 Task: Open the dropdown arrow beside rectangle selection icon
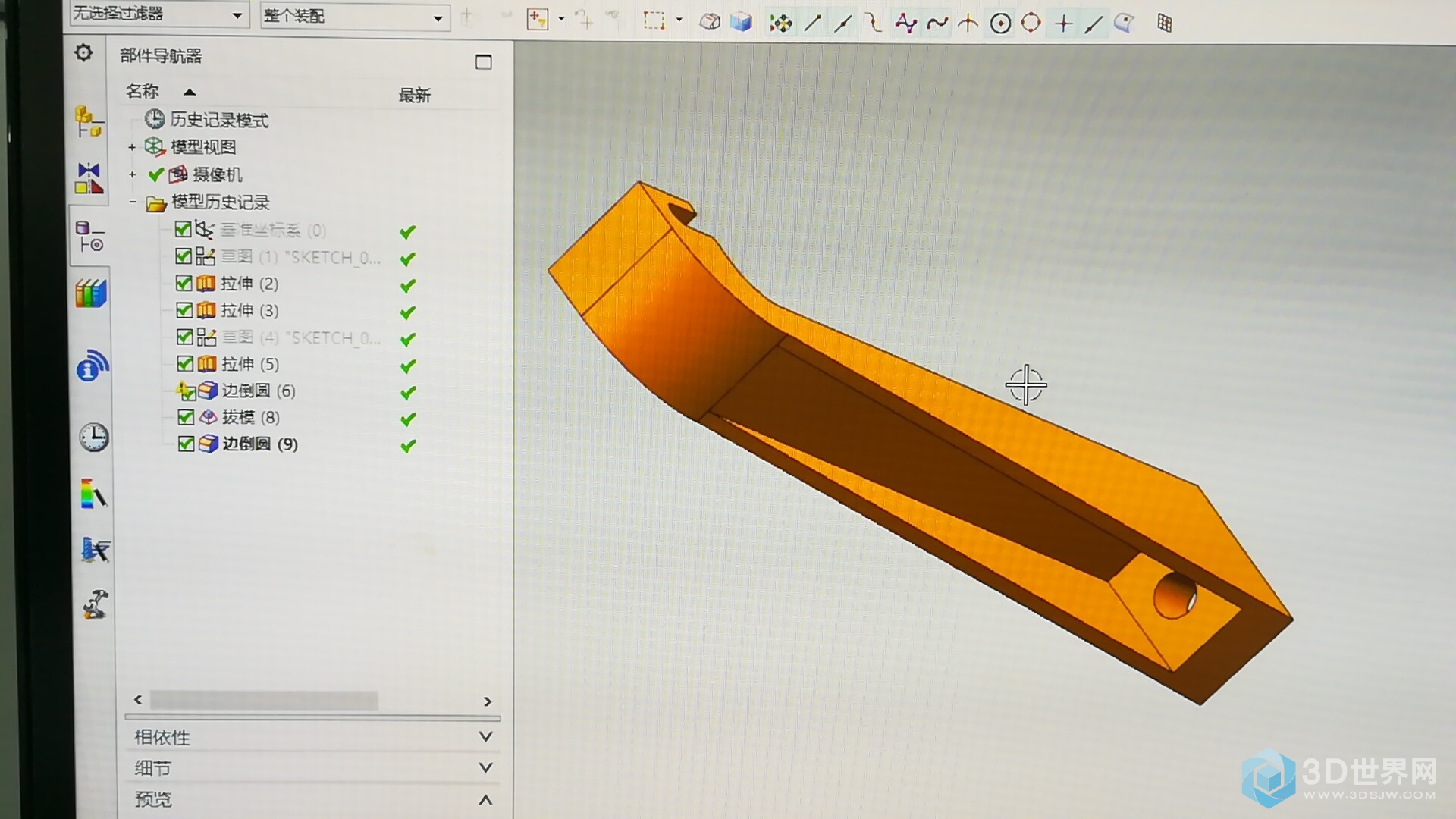[679, 20]
